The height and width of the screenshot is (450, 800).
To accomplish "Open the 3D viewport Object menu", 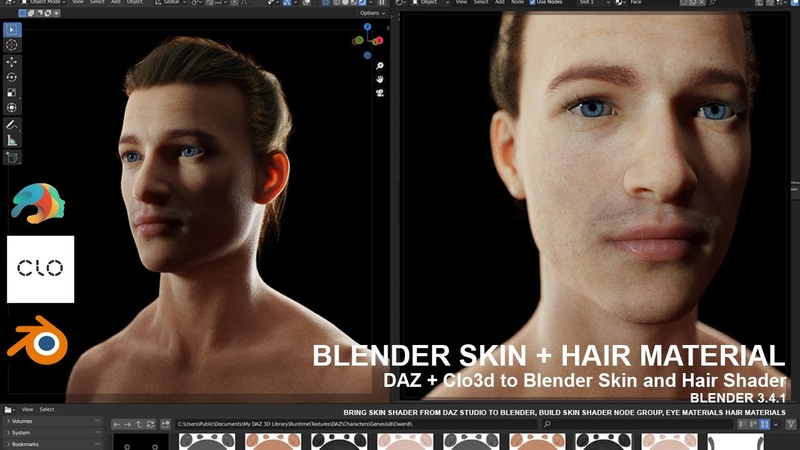I will (x=135, y=3).
